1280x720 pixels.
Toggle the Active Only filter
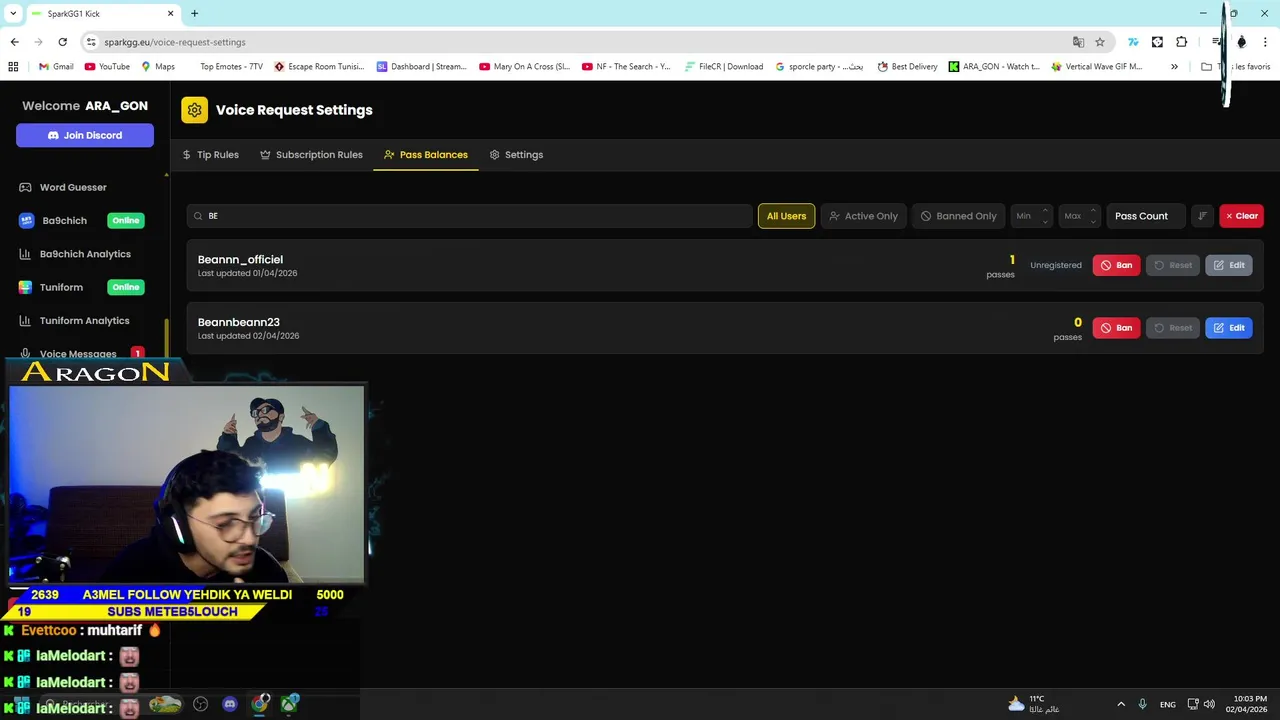[x=863, y=216]
